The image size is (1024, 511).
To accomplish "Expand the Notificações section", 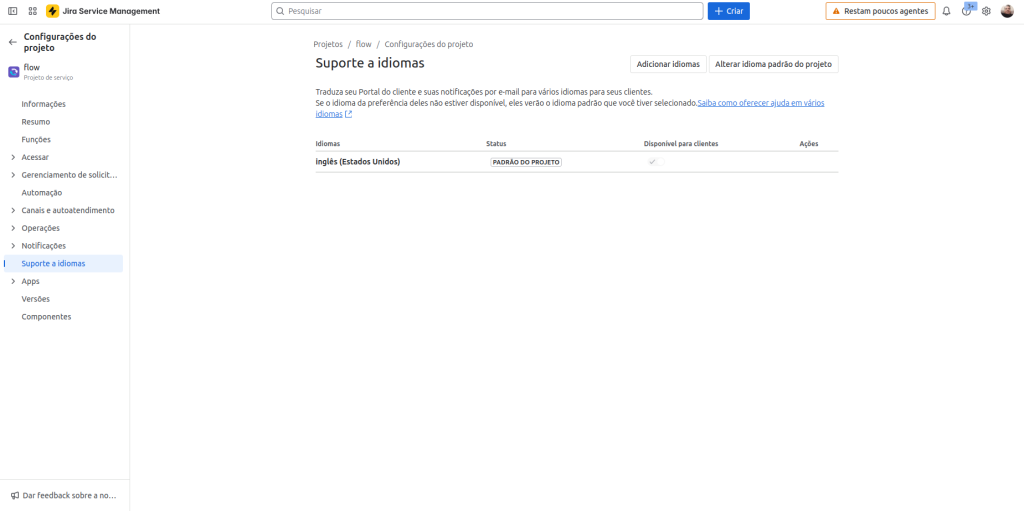I will (13, 246).
